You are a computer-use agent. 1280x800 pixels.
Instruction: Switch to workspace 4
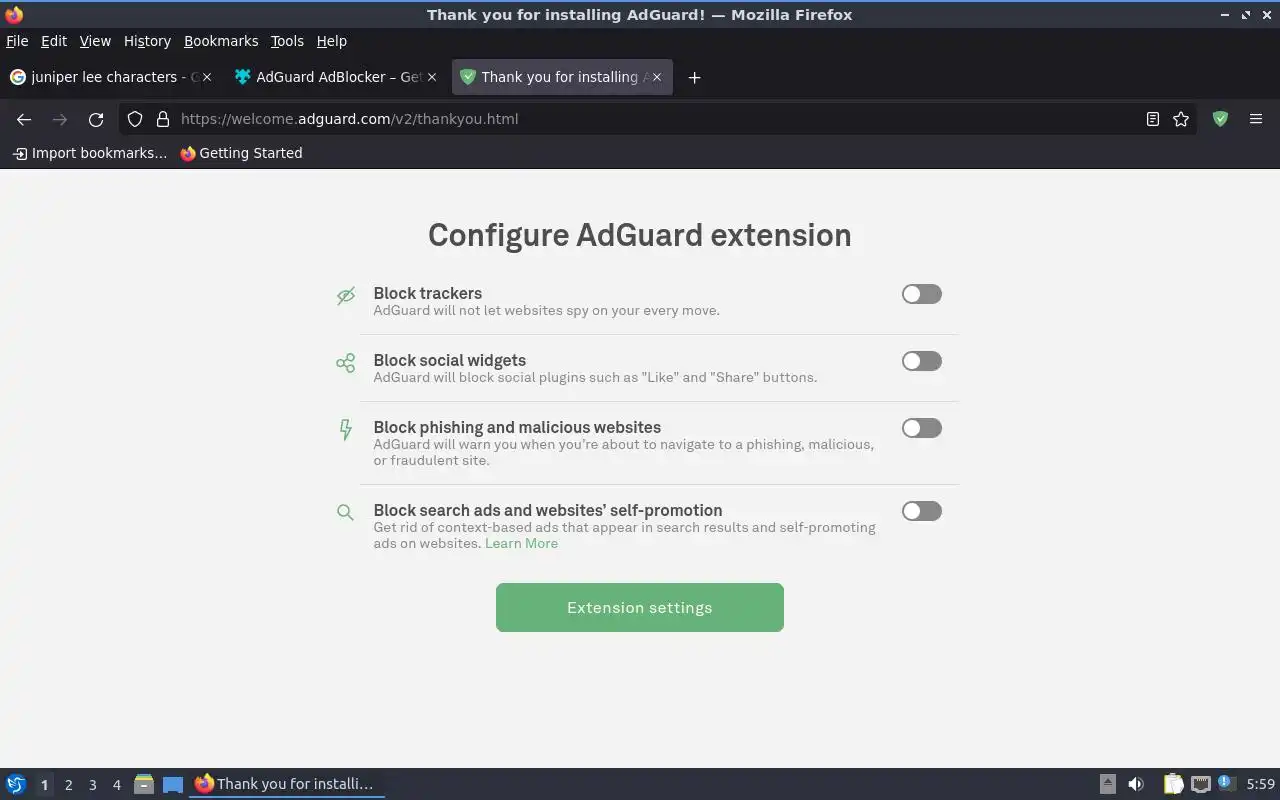[x=116, y=785]
